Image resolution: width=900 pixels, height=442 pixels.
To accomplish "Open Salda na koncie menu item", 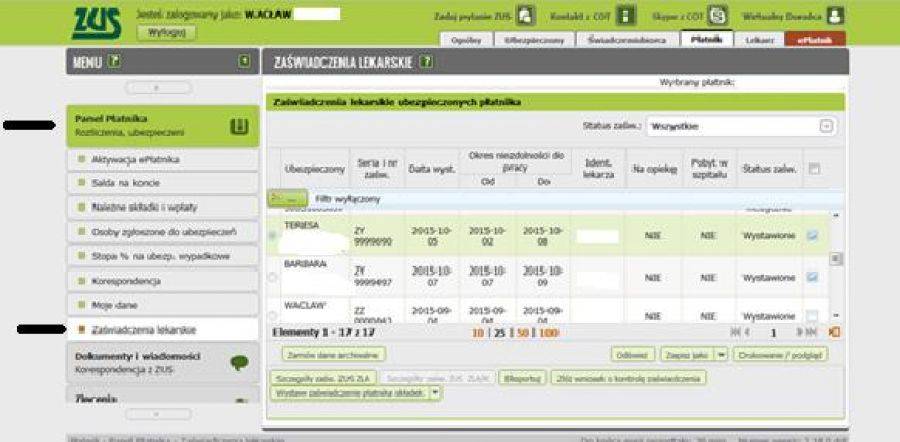I will click(162, 183).
